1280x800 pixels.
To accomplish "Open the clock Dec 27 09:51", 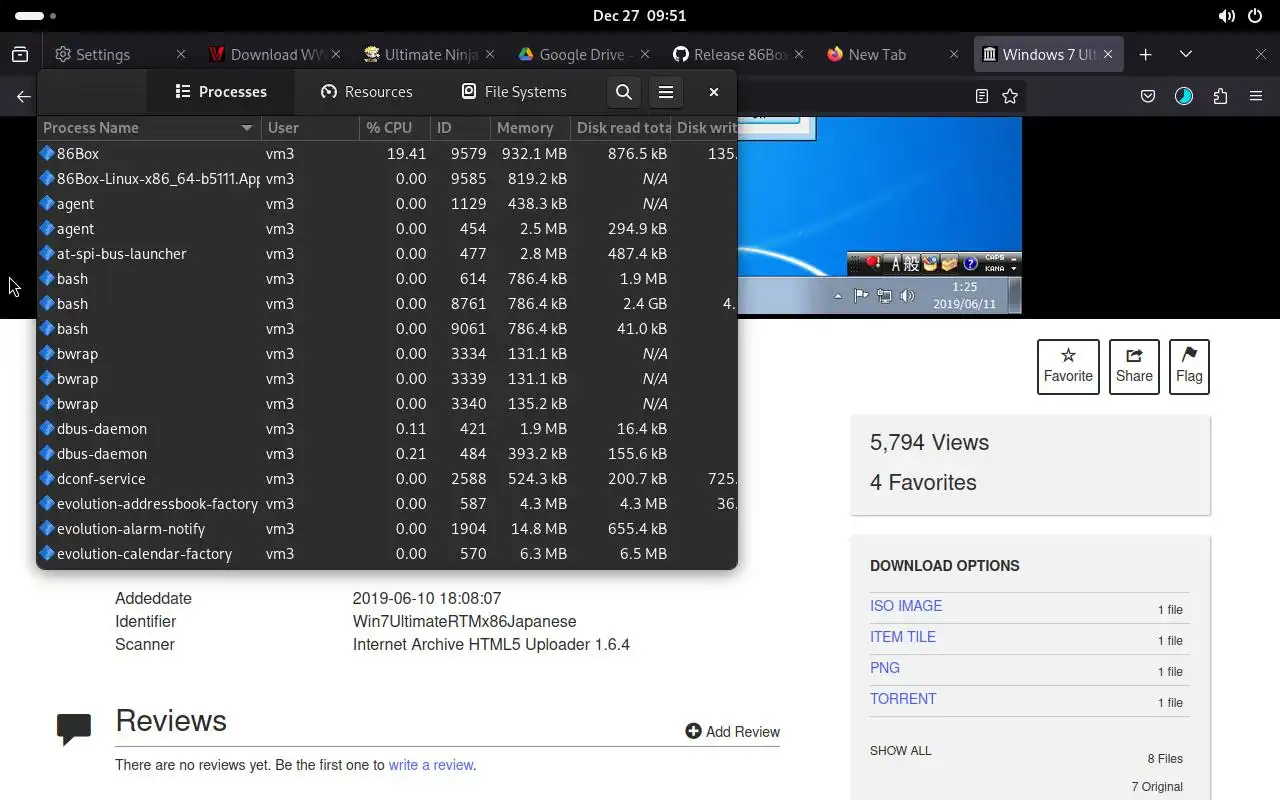I will (x=639, y=16).
